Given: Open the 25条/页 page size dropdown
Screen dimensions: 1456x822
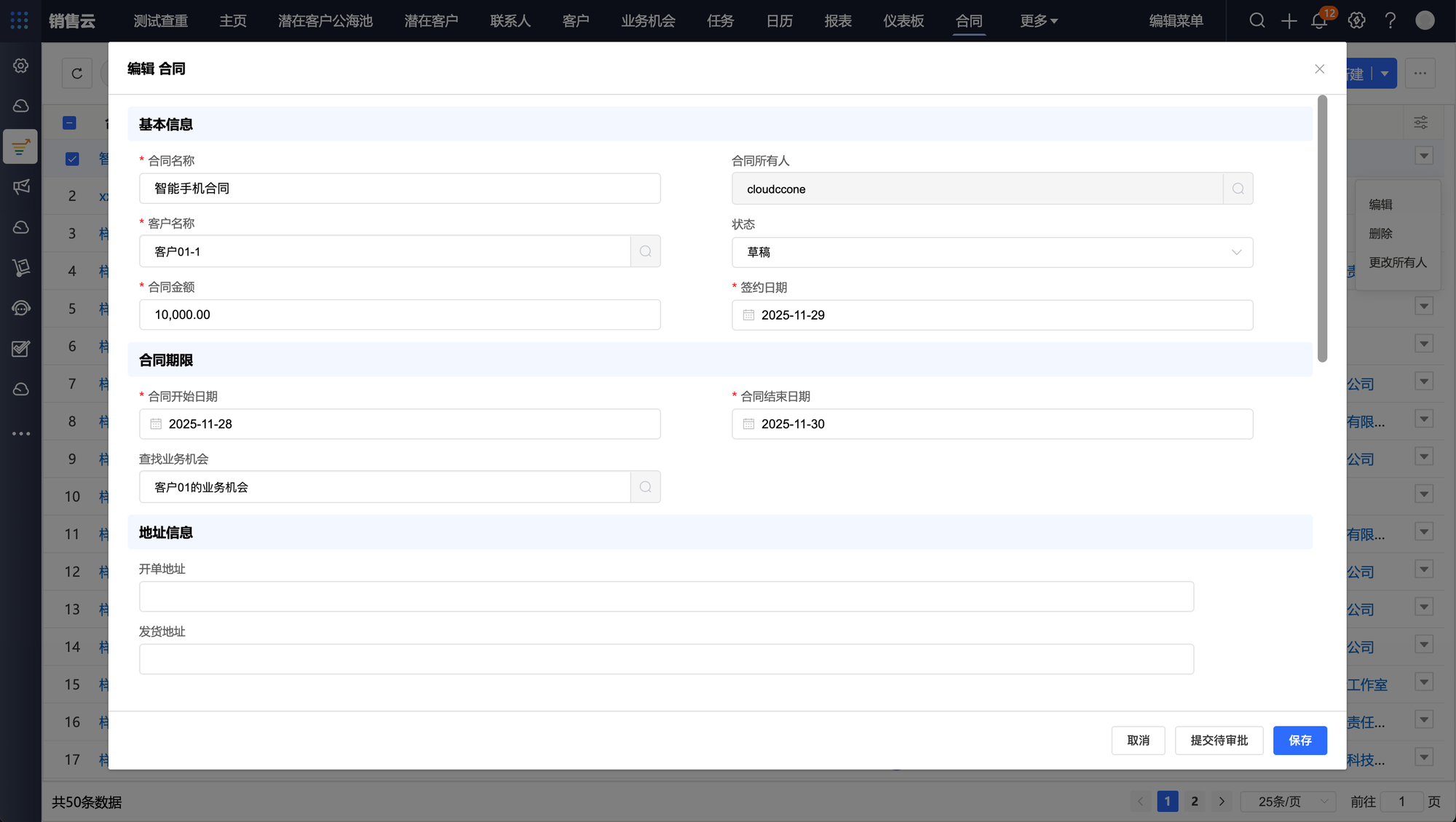Looking at the screenshot, I should [x=1287, y=802].
